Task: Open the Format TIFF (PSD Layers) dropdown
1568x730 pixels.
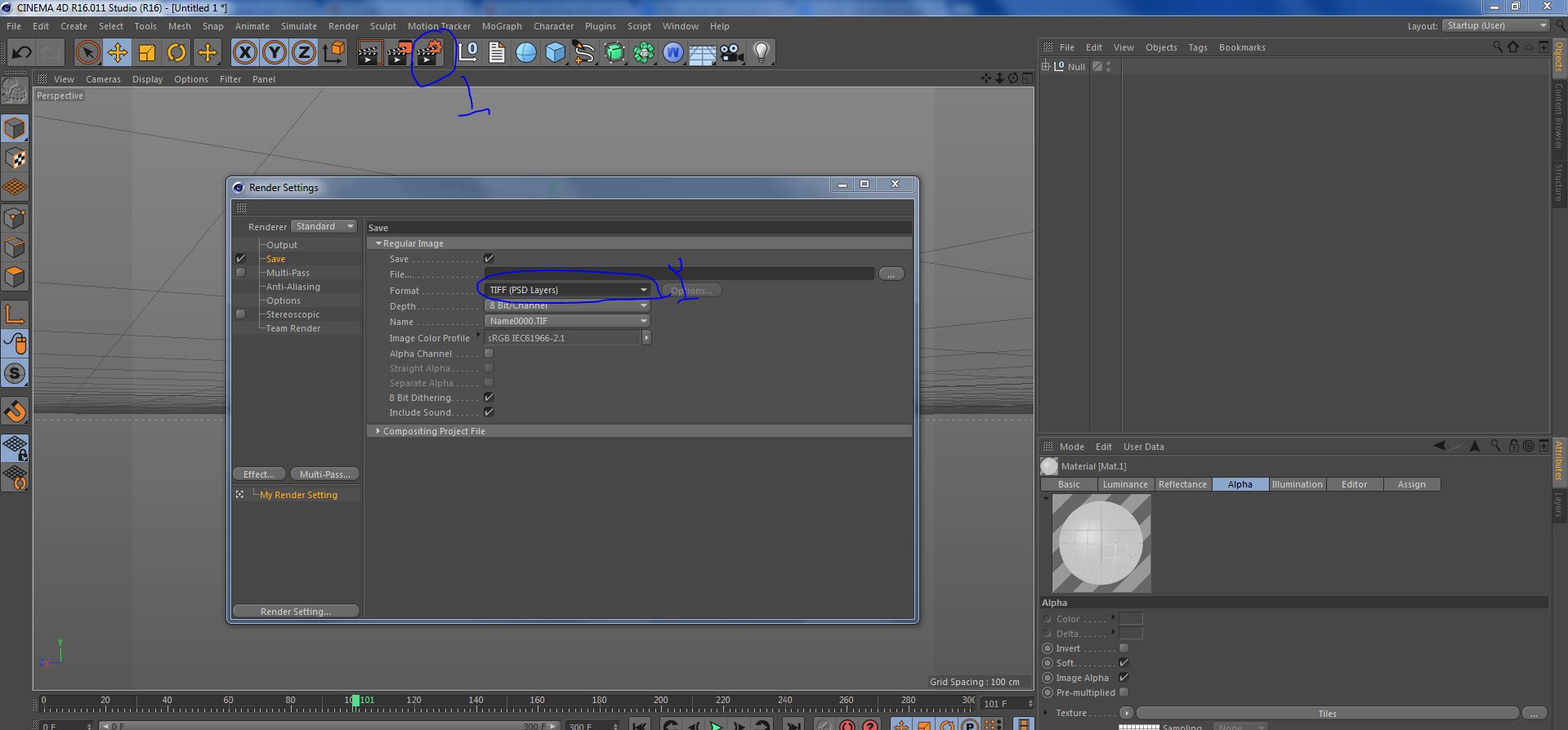Action: tap(567, 290)
